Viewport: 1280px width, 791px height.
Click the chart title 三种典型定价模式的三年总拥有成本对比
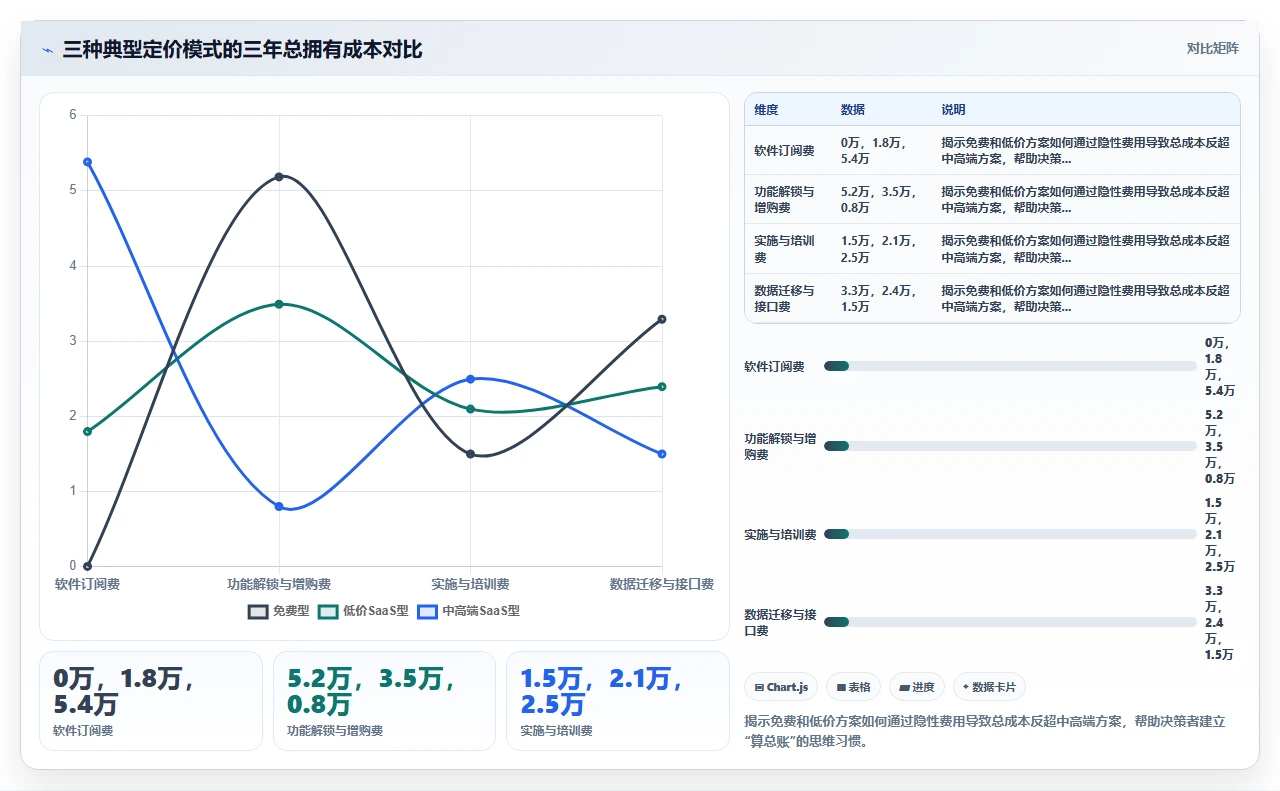[242, 50]
